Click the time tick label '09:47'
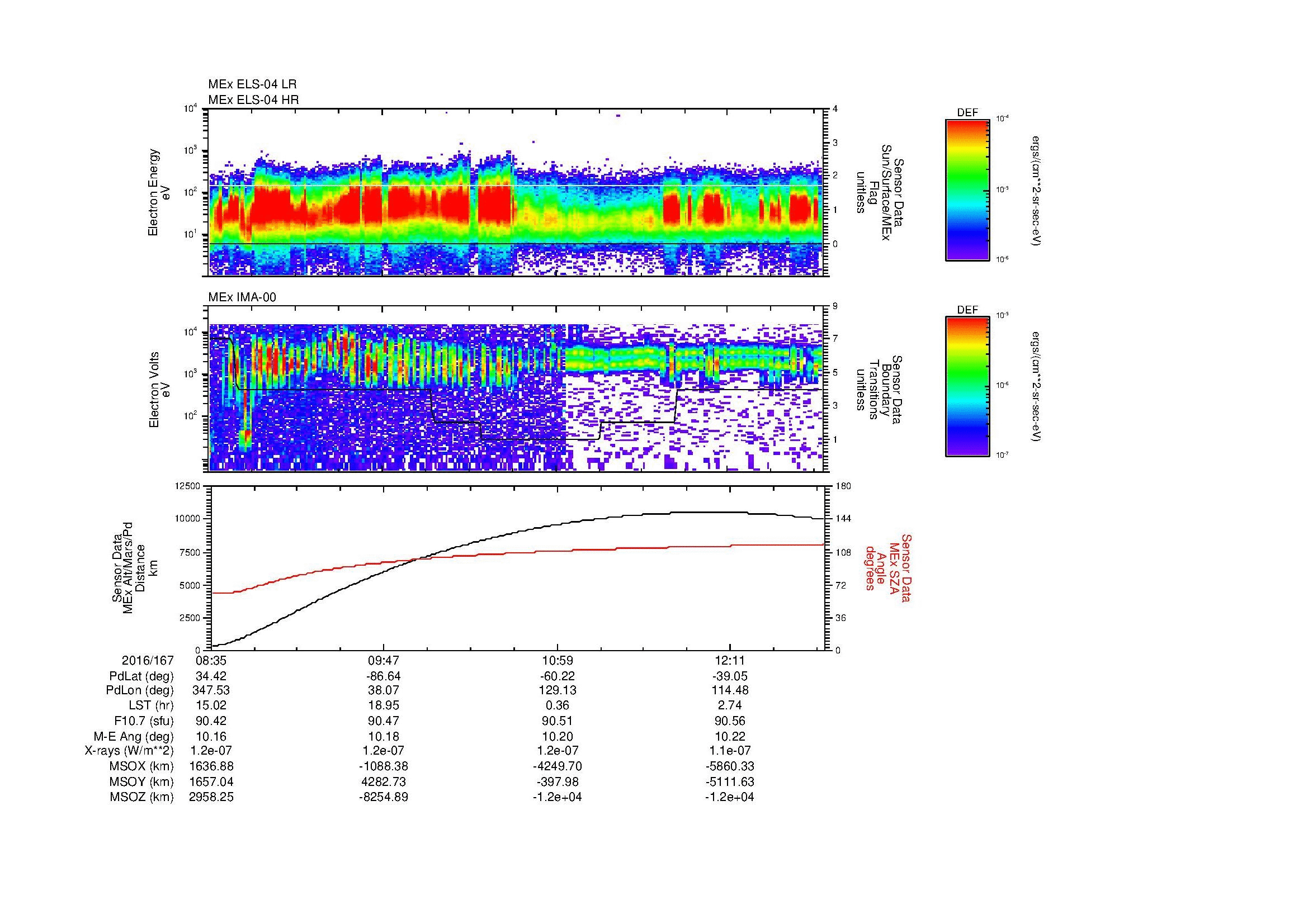This screenshot has height=924, width=1308. click(x=384, y=660)
